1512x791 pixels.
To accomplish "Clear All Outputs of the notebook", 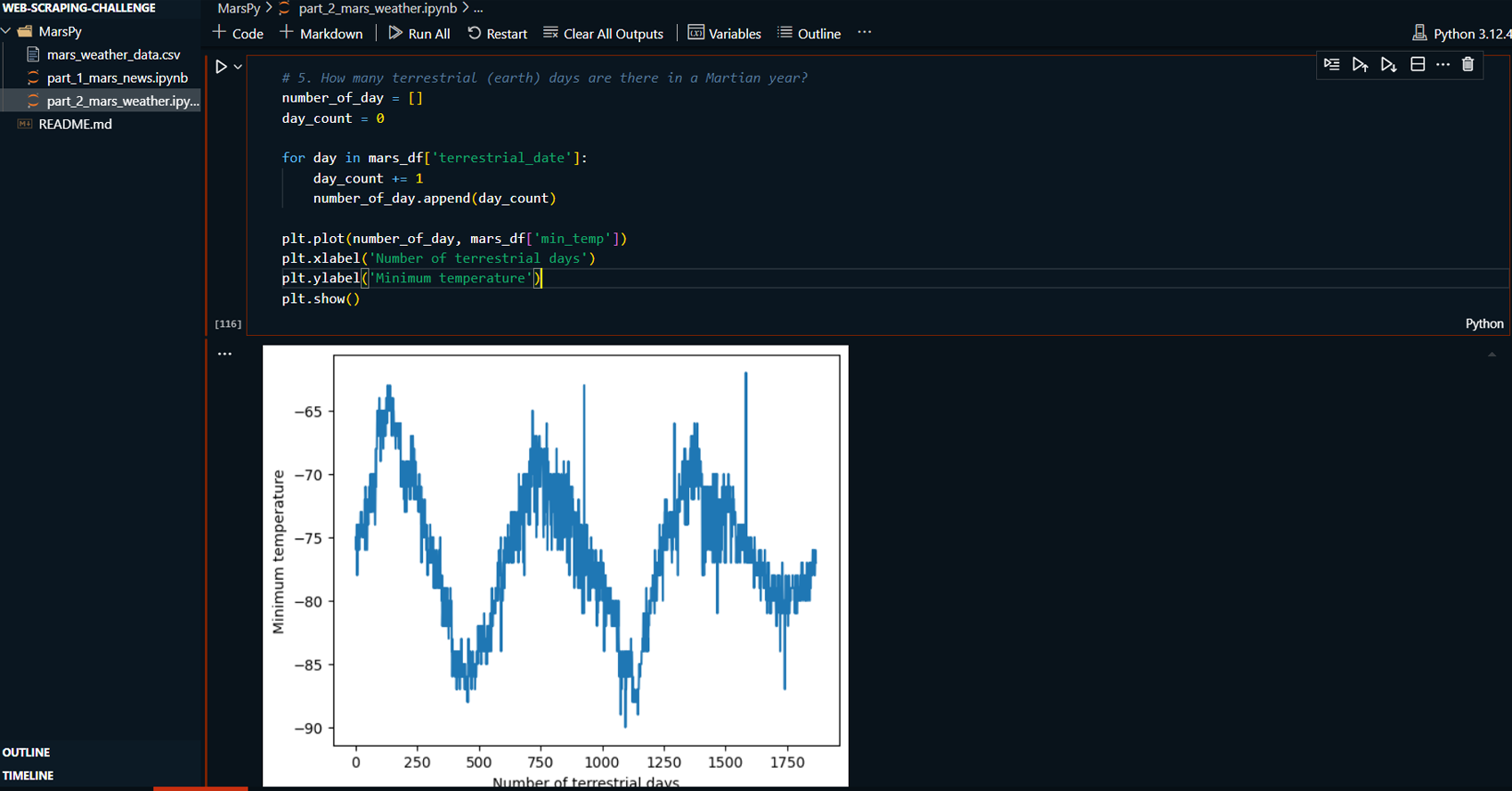I will [x=603, y=34].
